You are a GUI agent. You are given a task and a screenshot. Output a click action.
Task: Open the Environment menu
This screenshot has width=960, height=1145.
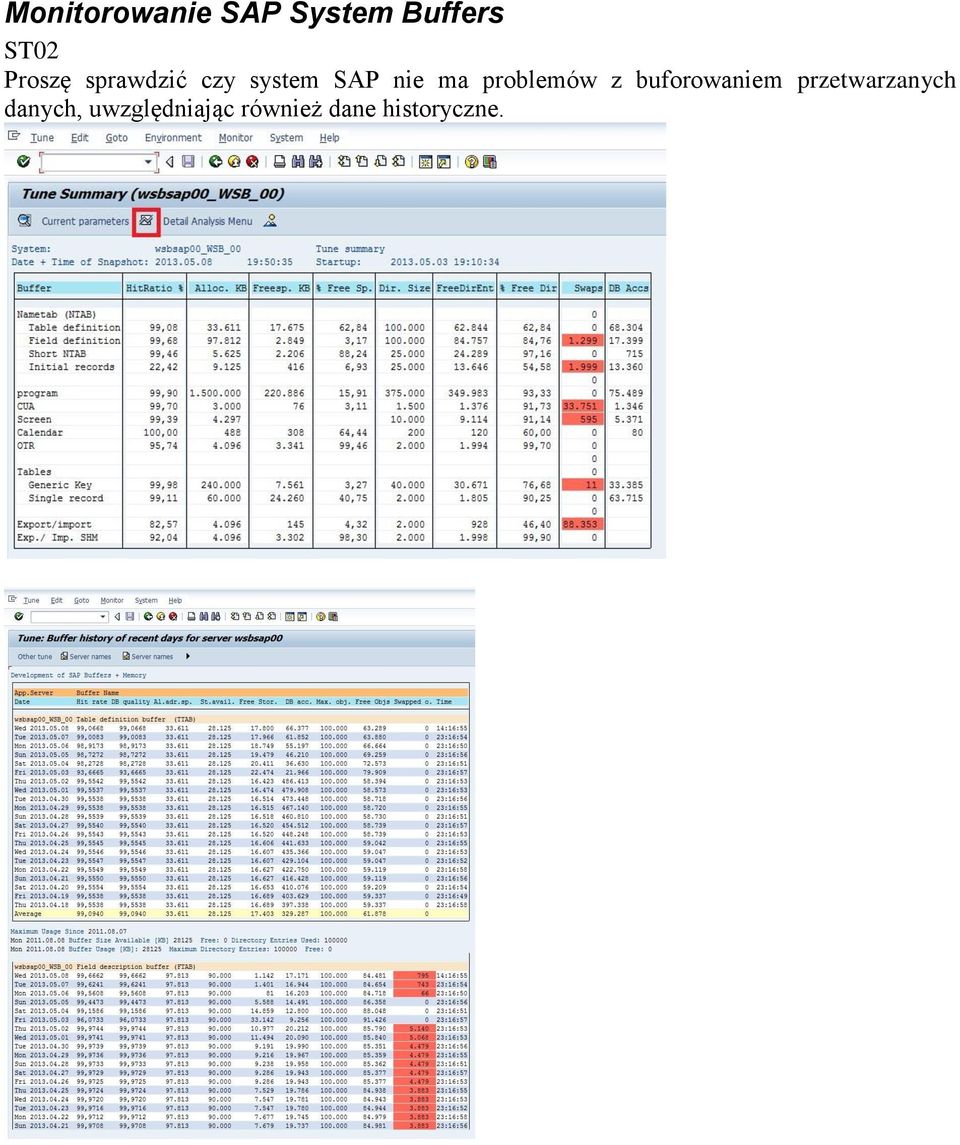[x=173, y=137]
